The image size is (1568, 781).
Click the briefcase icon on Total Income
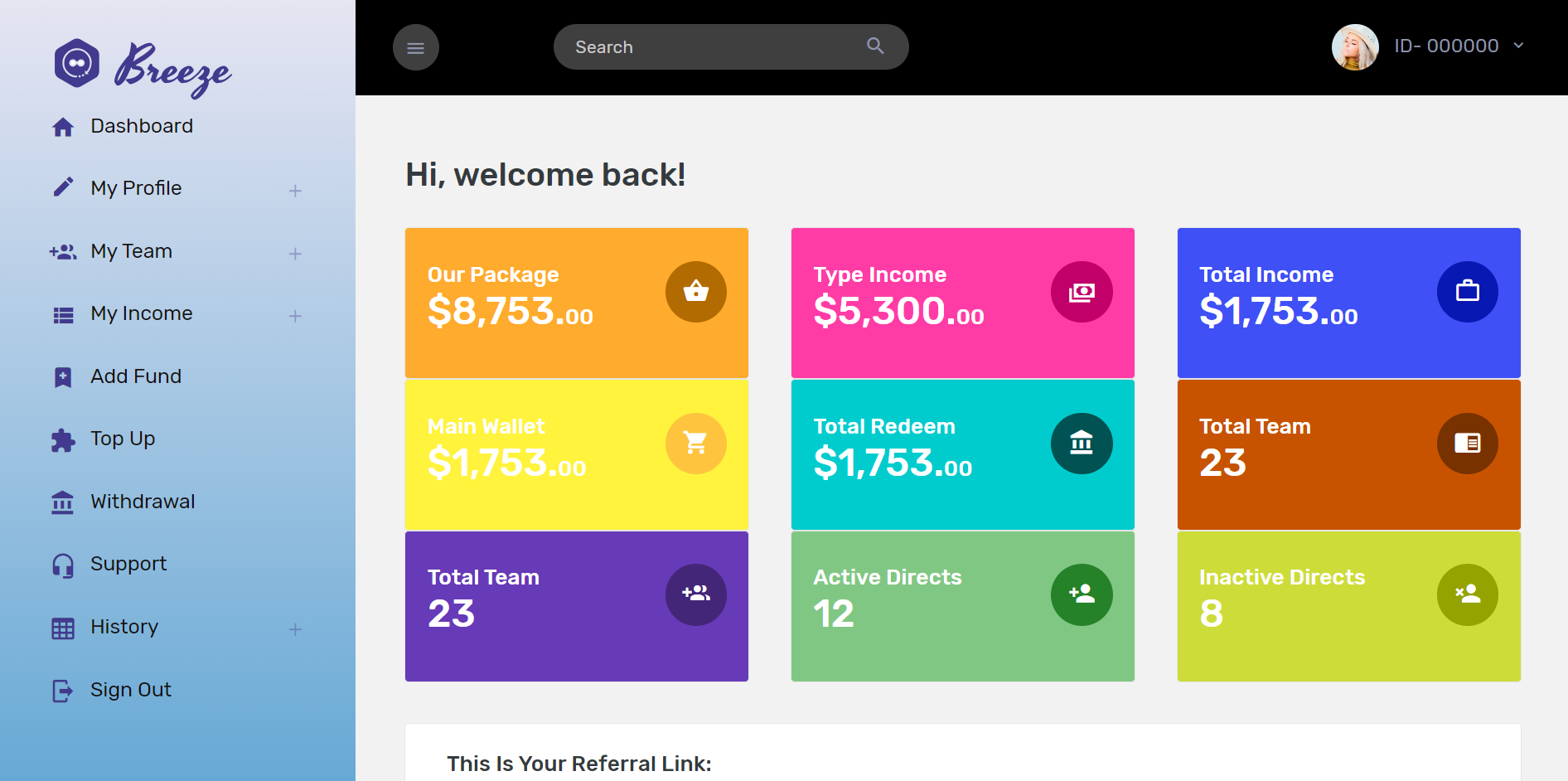pyautogui.click(x=1467, y=292)
